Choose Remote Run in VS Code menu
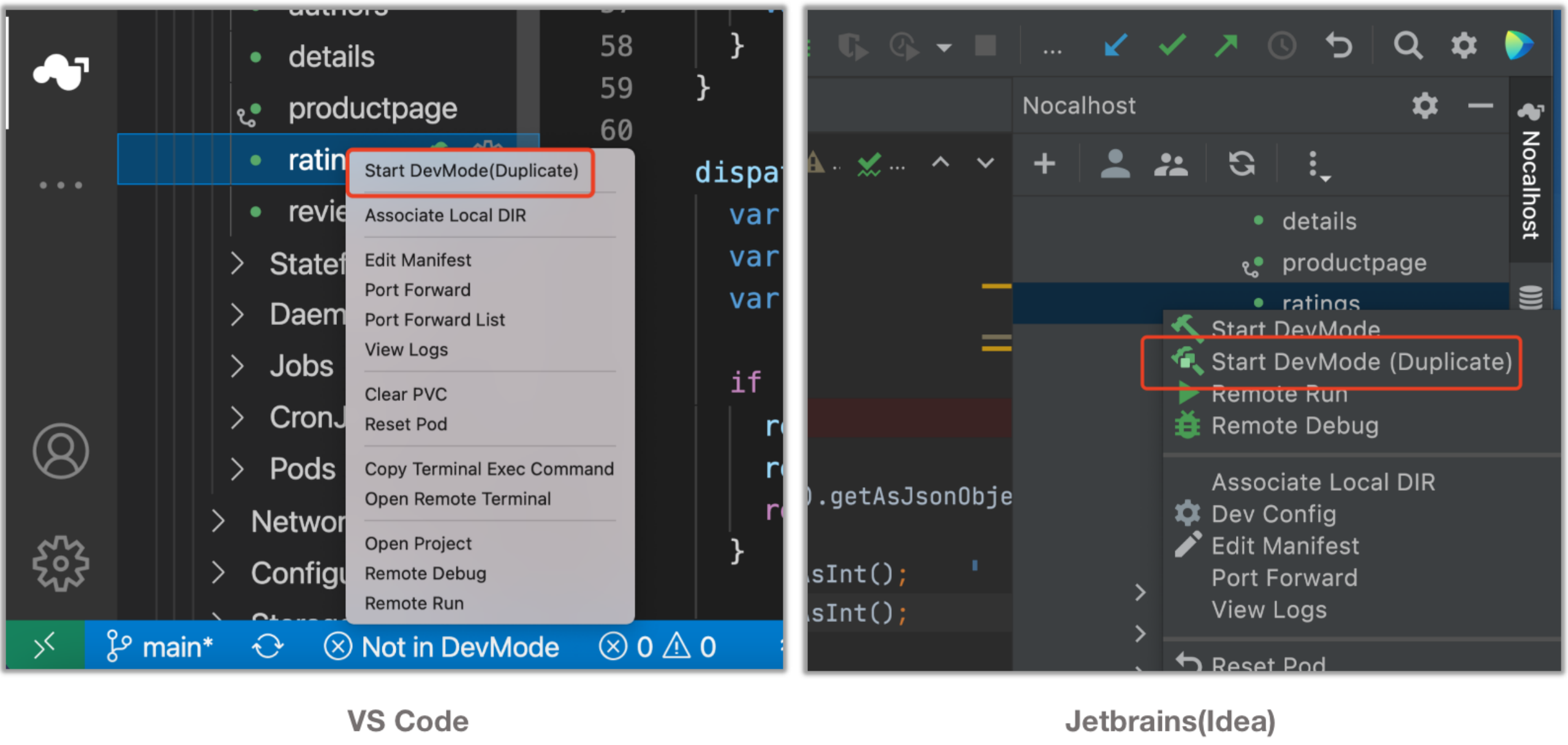Image resolution: width=1568 pixels, height=745 pixels. 414,604
